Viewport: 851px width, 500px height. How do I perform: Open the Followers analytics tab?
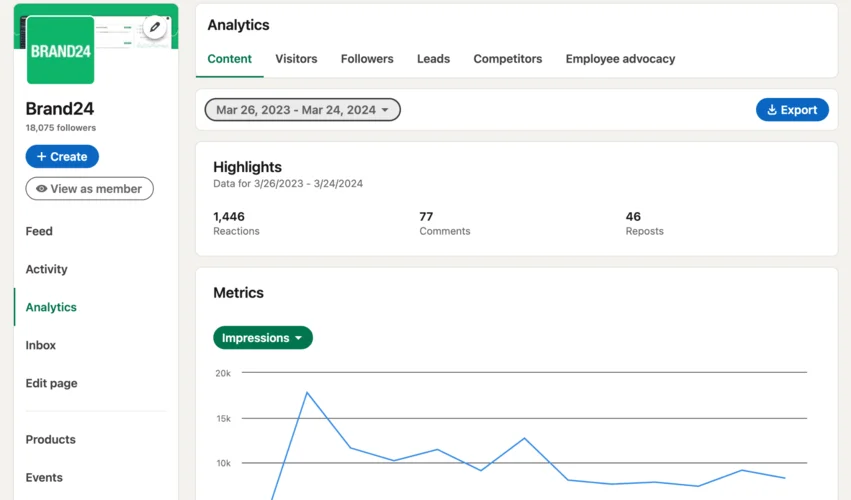pos(367,59)
